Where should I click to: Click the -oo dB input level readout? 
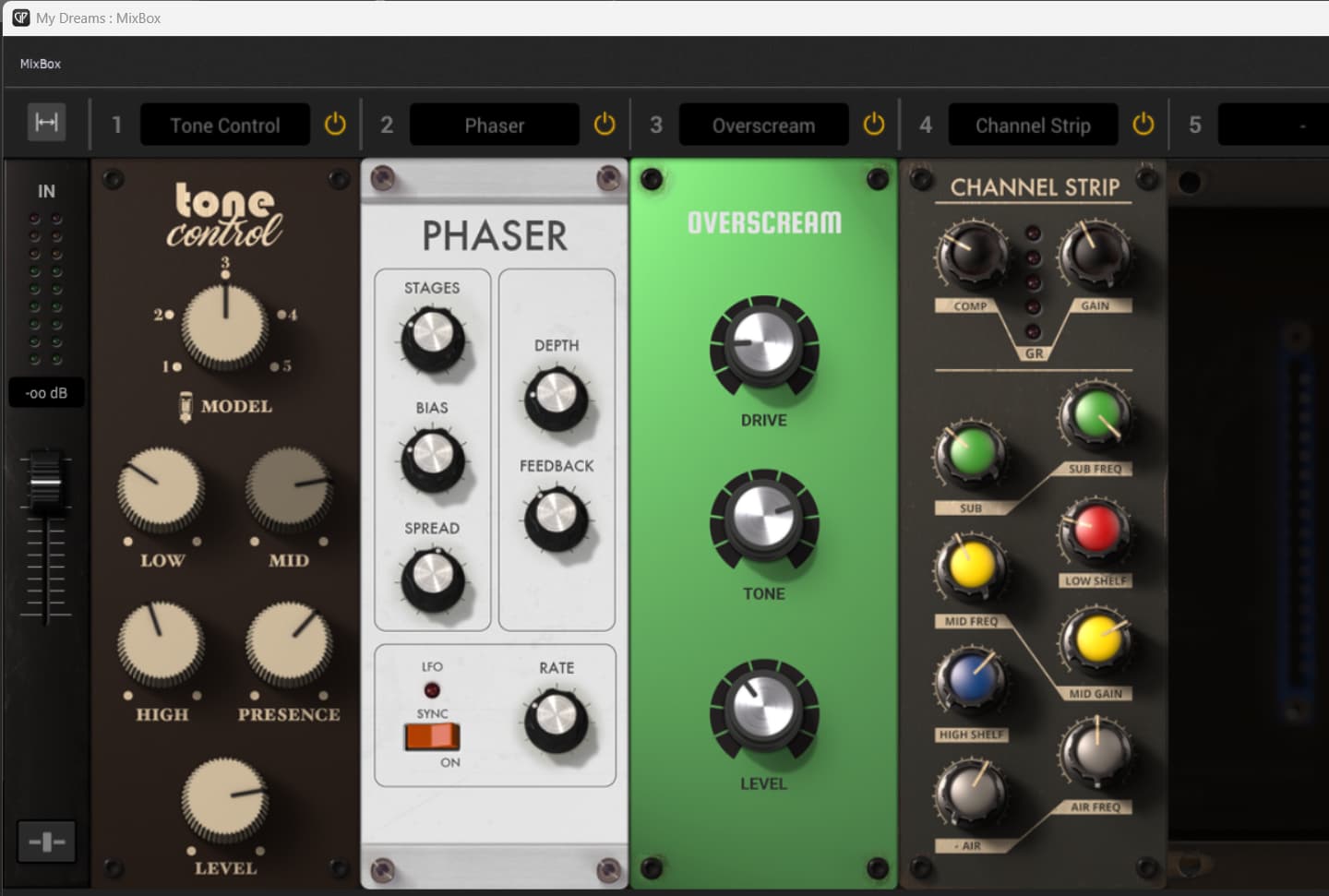click(x=46, y=393)
